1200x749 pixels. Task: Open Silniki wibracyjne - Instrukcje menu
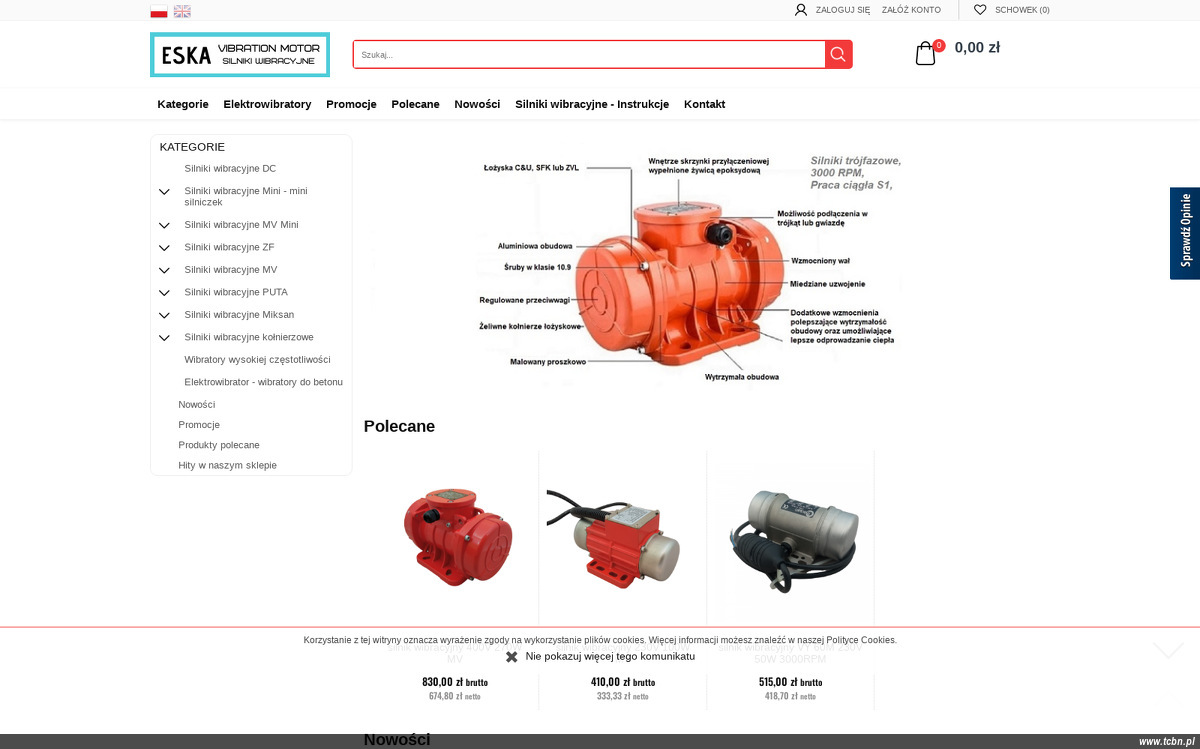592,104
